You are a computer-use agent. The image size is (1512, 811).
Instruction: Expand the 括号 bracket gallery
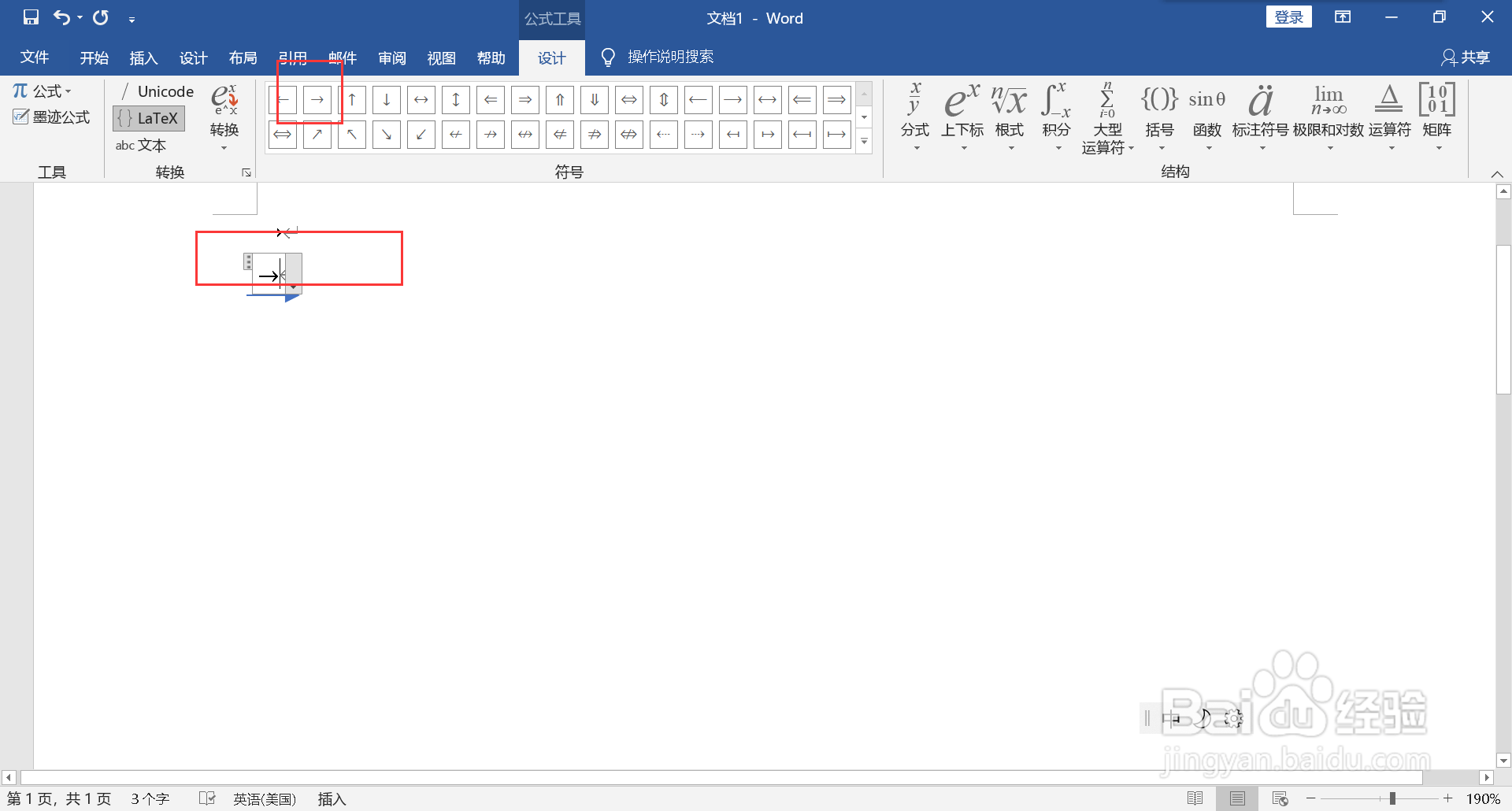click(x=1159, y=117)
